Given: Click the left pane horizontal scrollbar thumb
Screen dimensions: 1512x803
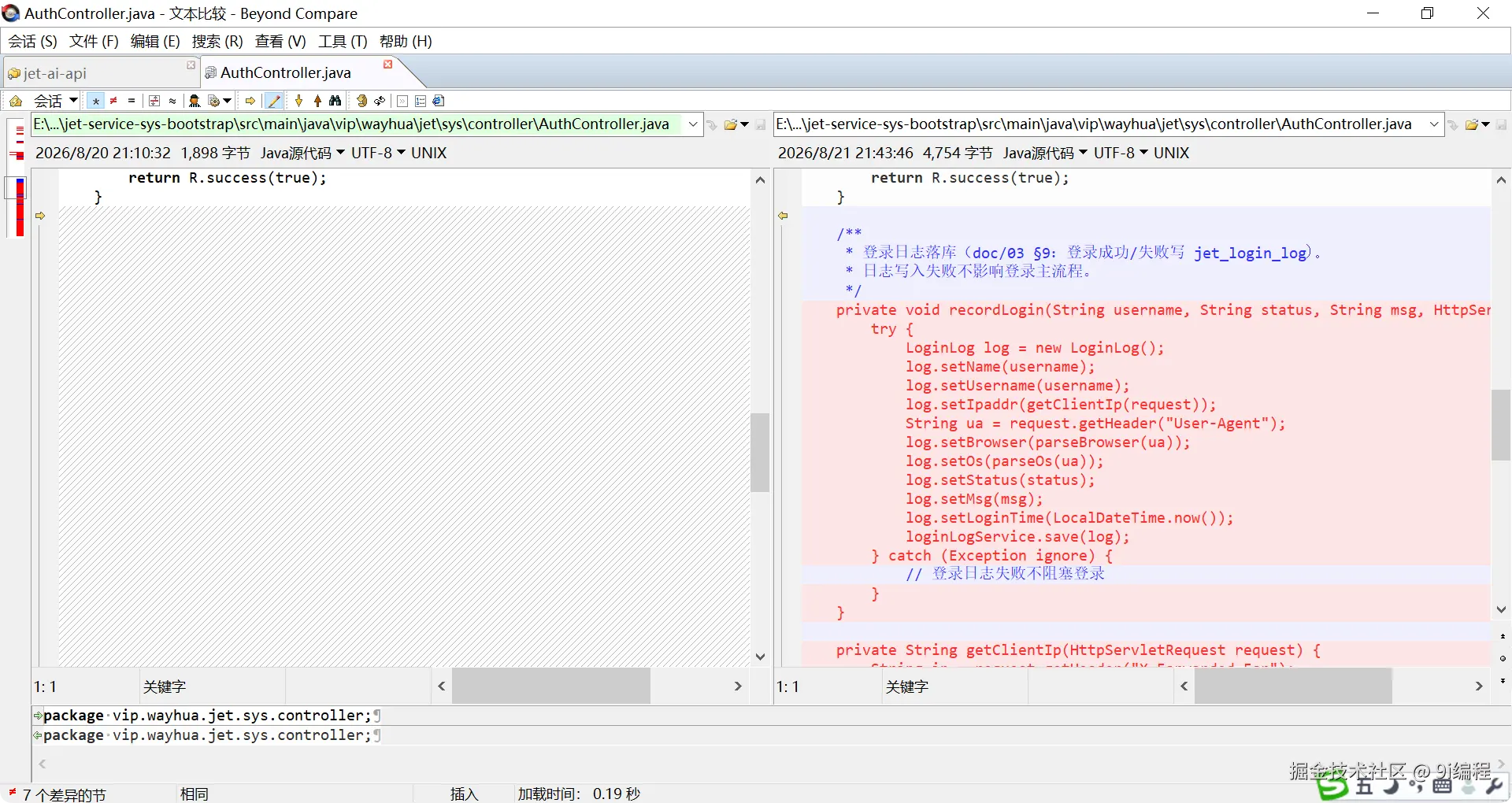Looking at the screenshot, I should [551, 686].
